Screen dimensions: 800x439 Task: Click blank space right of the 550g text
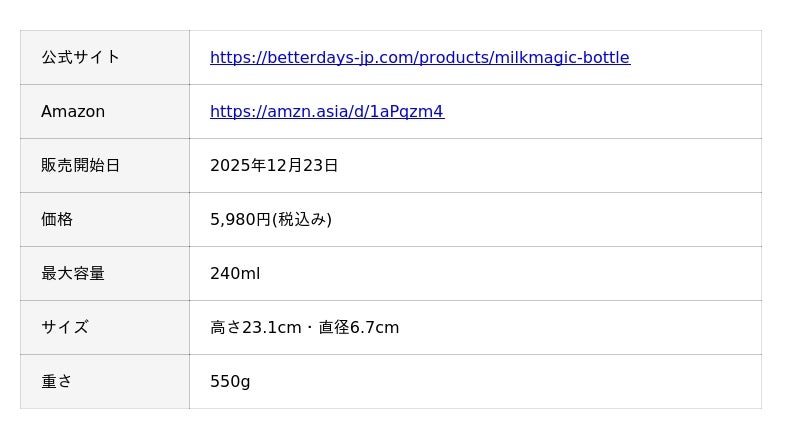point(500,382)
